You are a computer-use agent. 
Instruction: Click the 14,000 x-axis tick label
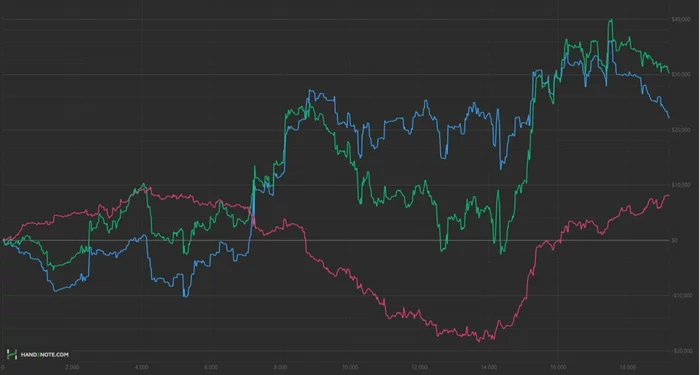[x=489, y=367]
